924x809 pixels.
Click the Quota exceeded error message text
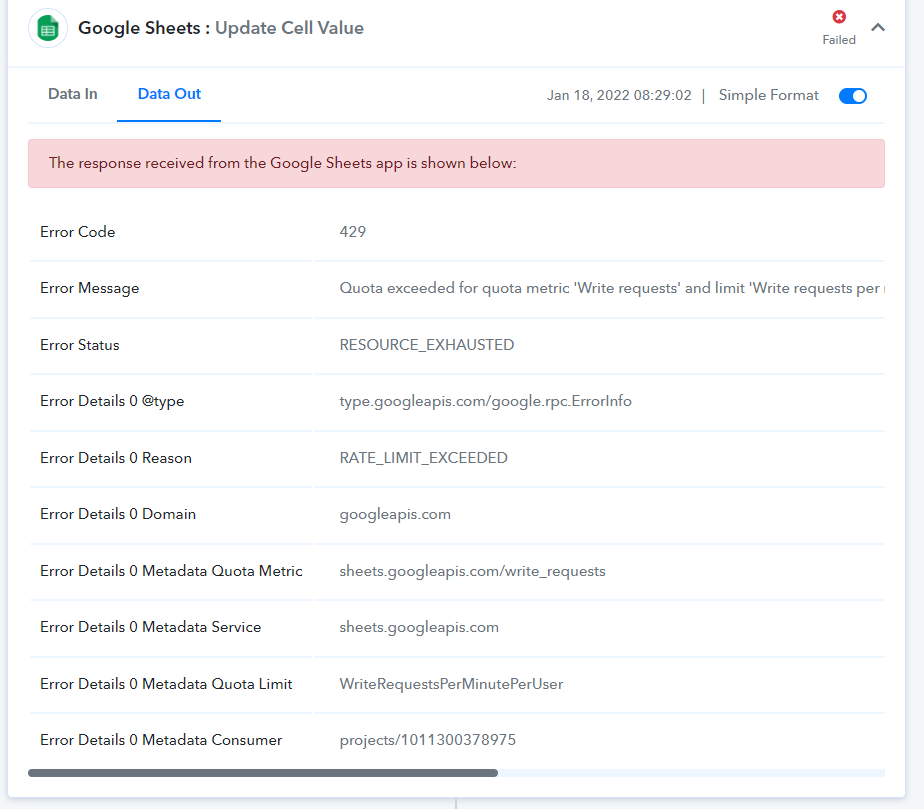612,288
